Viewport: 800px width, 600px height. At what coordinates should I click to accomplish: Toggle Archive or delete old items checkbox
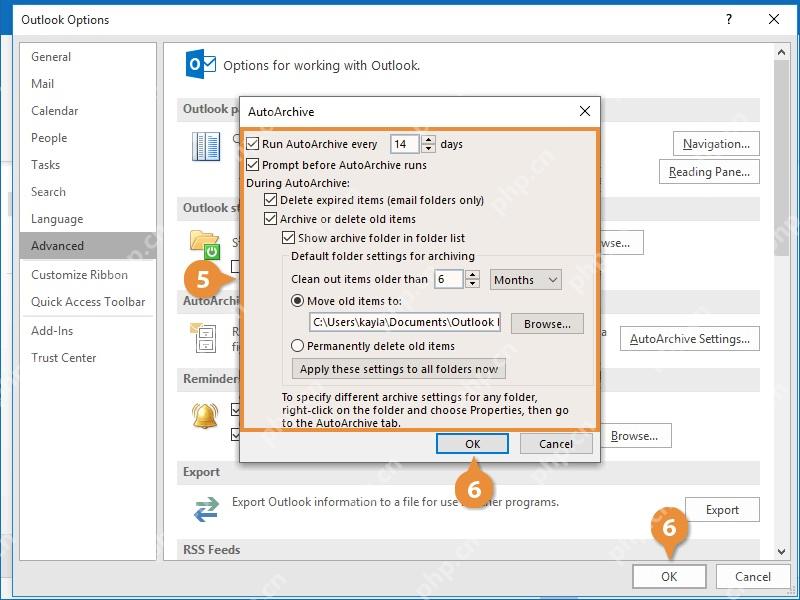click(x=270, y=219)
